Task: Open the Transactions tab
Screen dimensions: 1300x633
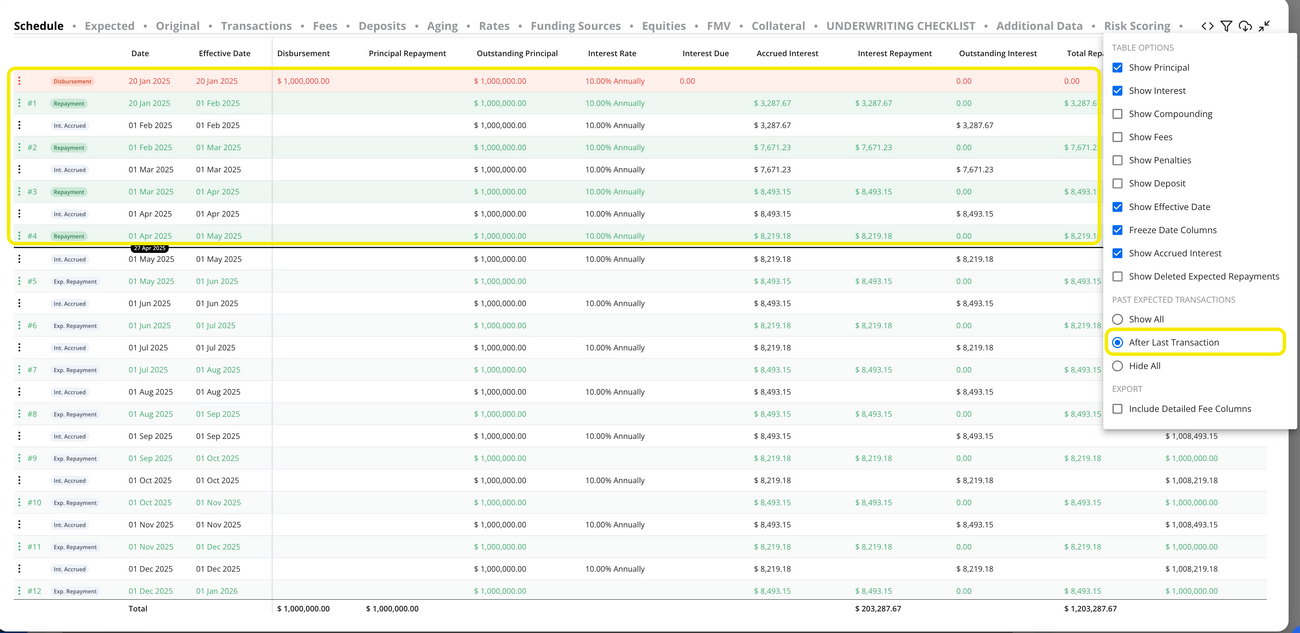Action: [x=256, y=26]
